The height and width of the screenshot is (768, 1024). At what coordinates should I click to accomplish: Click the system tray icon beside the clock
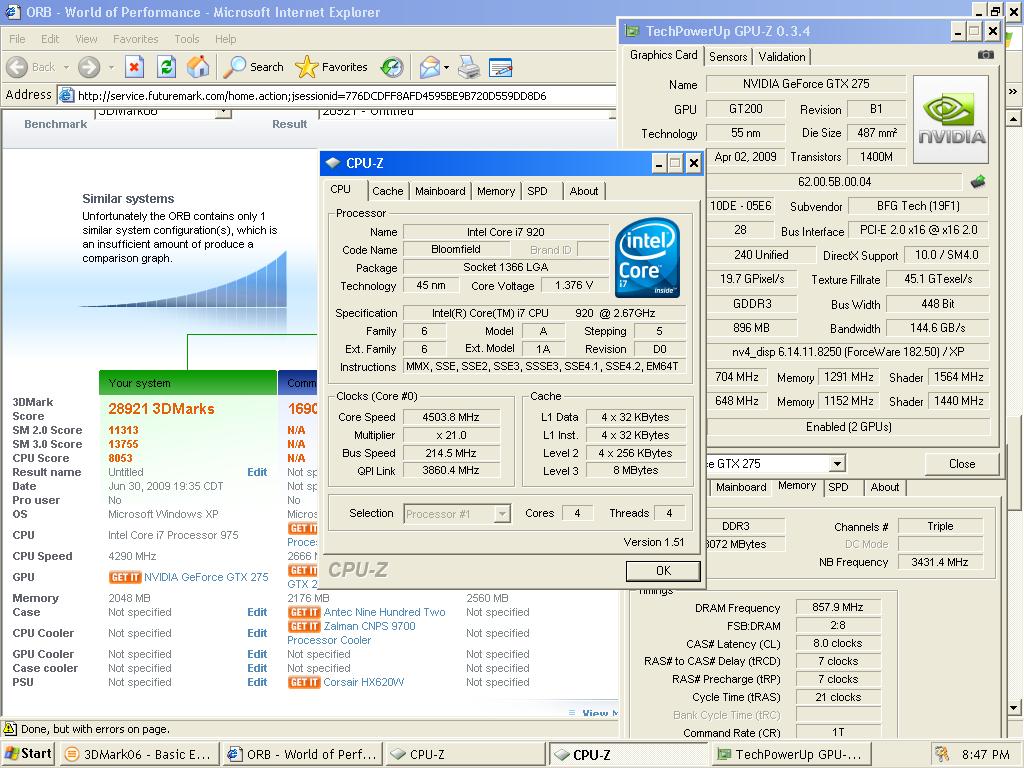pyautogui.click(x=941, y=754)
